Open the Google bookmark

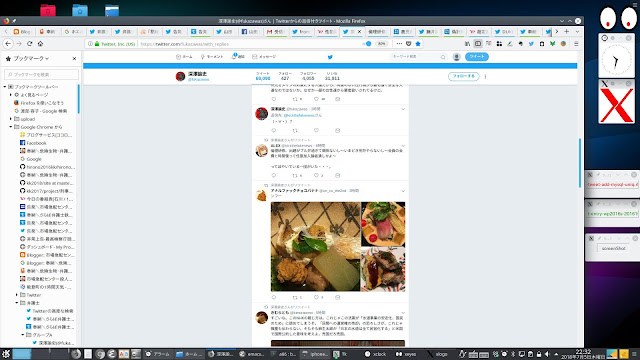tap(31, 159)
